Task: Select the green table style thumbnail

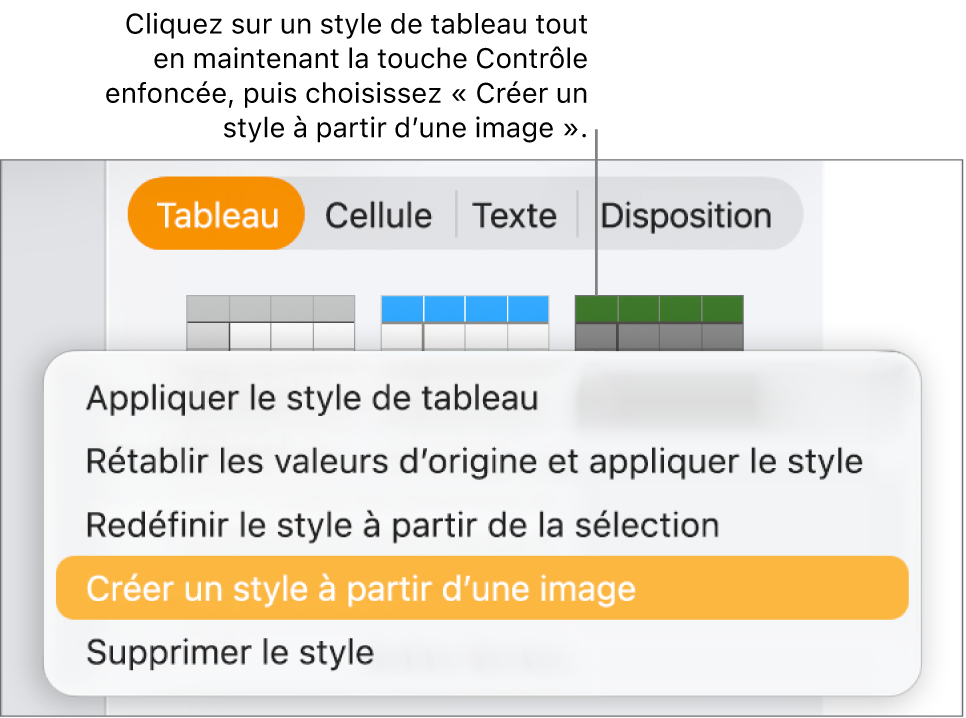Action: pyautogui.click(x=660, y=318)
